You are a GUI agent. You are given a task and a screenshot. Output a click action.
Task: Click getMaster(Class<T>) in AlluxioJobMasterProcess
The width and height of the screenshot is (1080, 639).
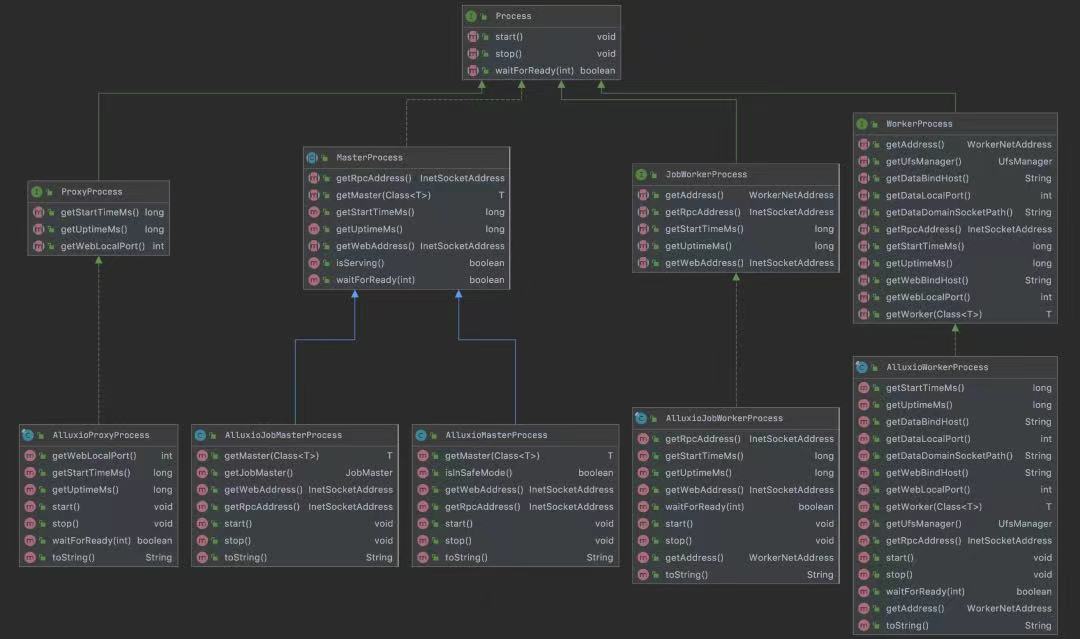271,456
